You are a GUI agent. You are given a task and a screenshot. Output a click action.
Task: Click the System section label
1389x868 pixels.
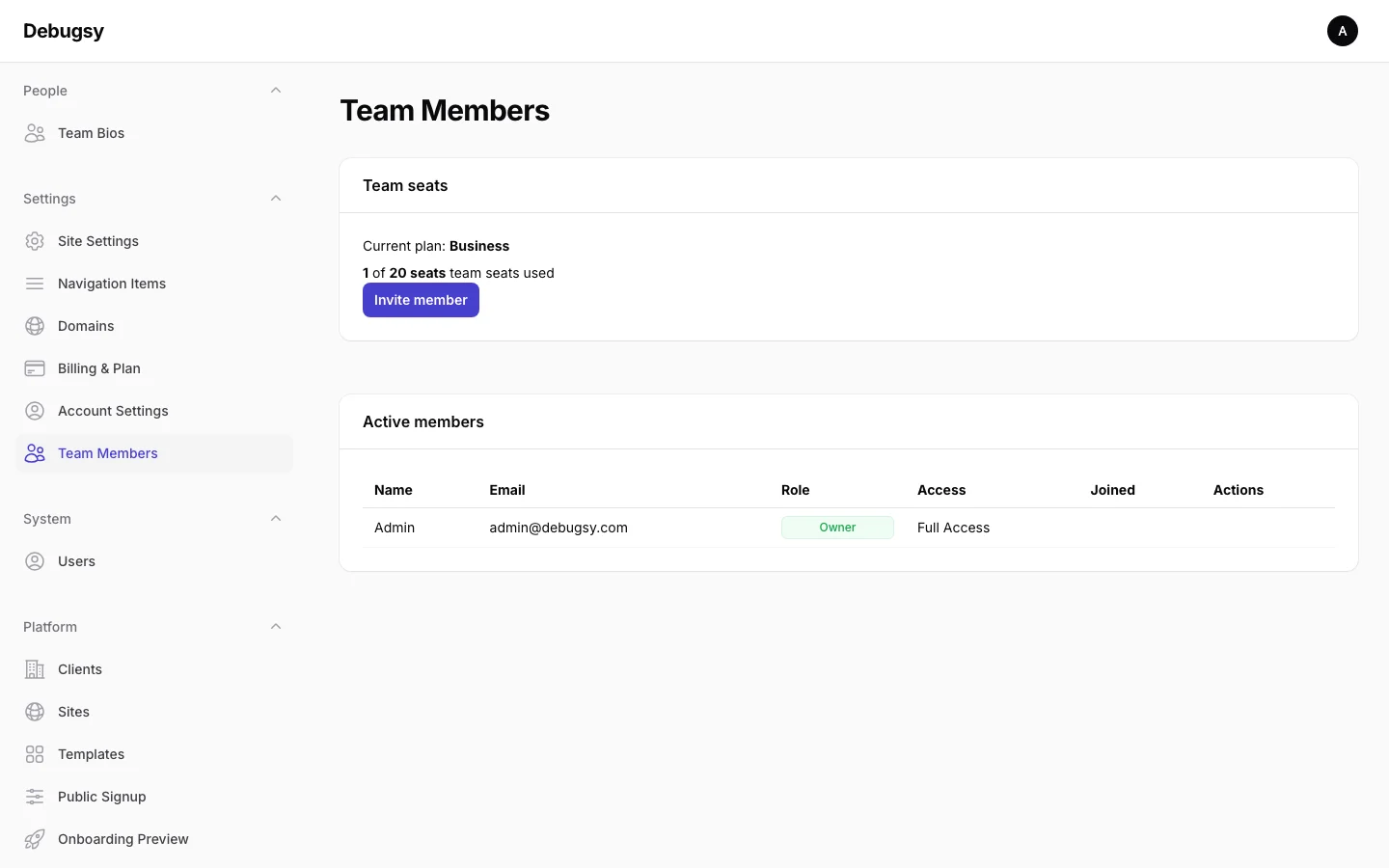[47, 519]
